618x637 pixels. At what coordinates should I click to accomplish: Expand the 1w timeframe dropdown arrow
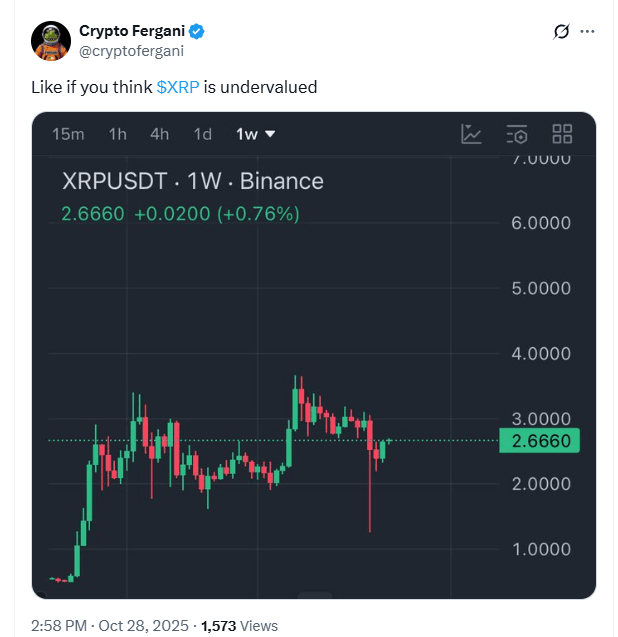tap(270, 134)
